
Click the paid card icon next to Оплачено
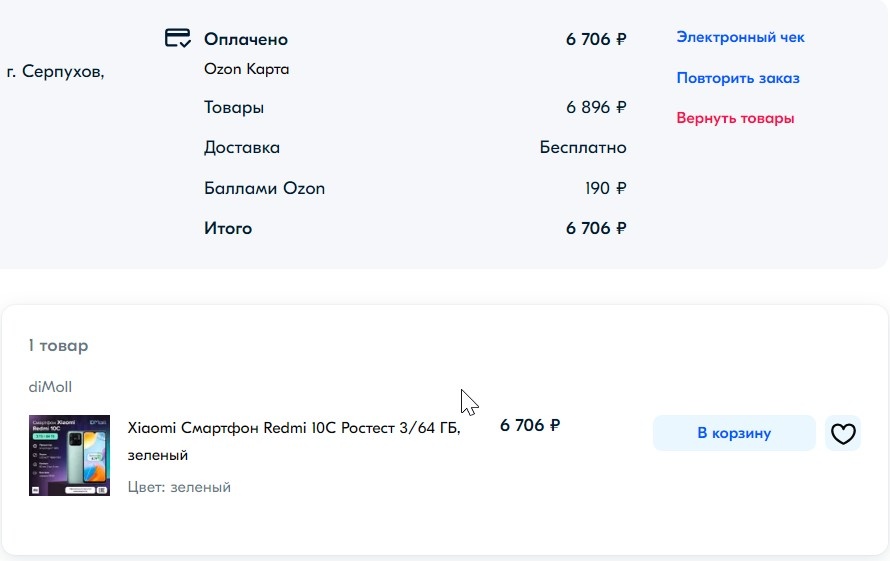click(177, 38)
